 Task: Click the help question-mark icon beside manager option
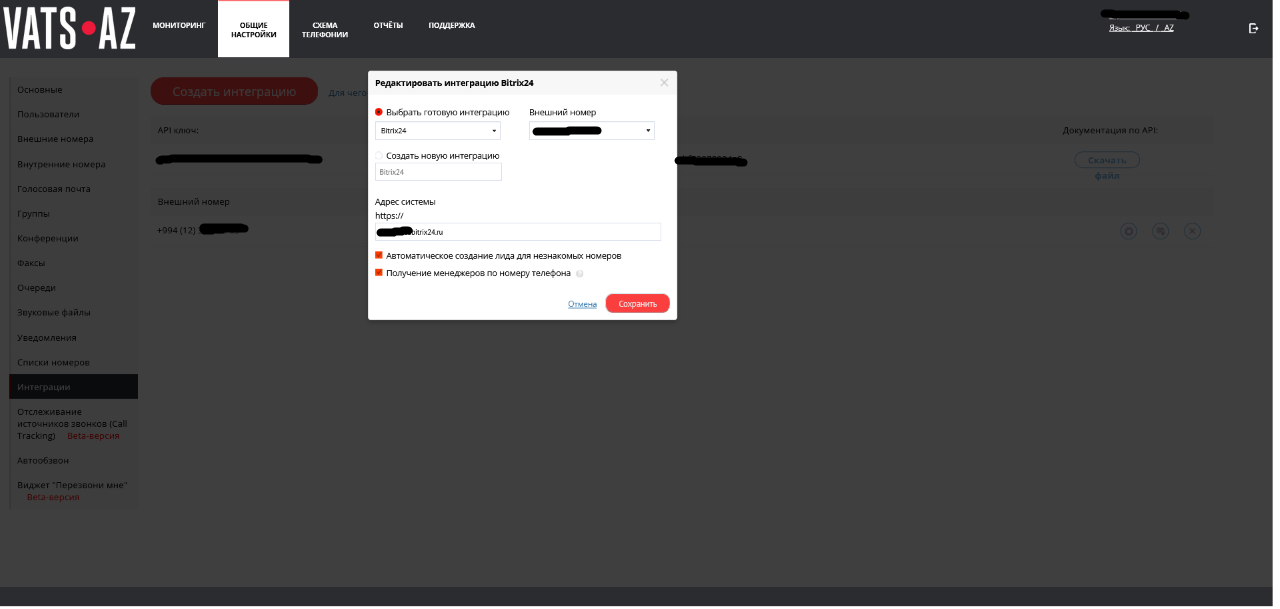tap(579, 273)
